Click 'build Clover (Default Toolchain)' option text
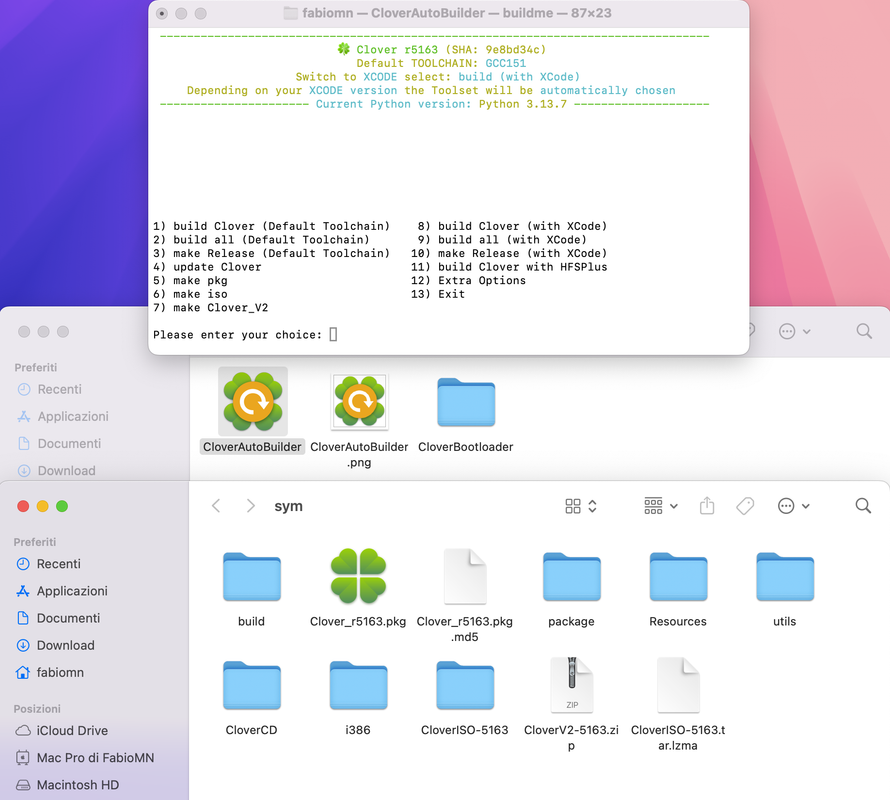The height and width of the screenshot is (800, 890). click(x=282, y=226)
